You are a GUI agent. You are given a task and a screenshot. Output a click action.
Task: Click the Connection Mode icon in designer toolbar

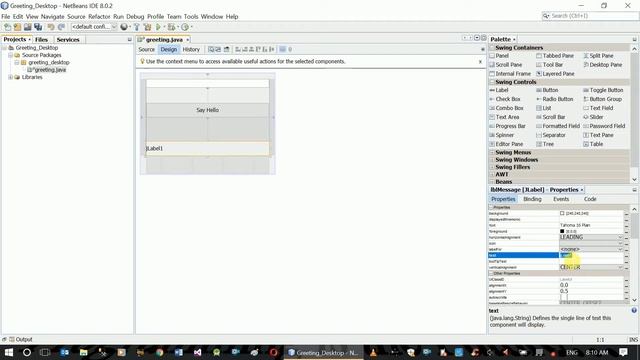(x=218, y=49)
